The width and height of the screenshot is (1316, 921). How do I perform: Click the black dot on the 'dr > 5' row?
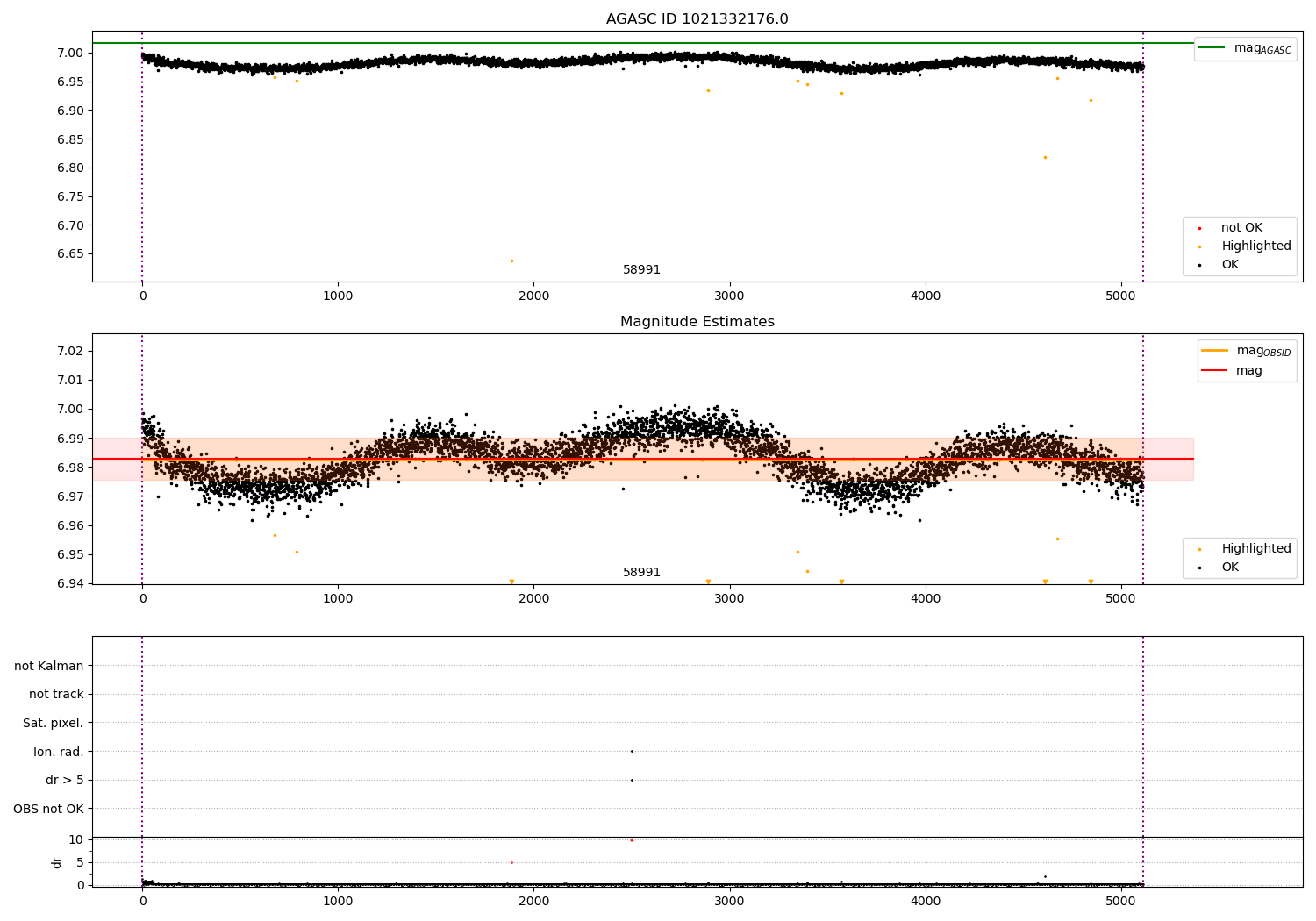coord(632,780)
